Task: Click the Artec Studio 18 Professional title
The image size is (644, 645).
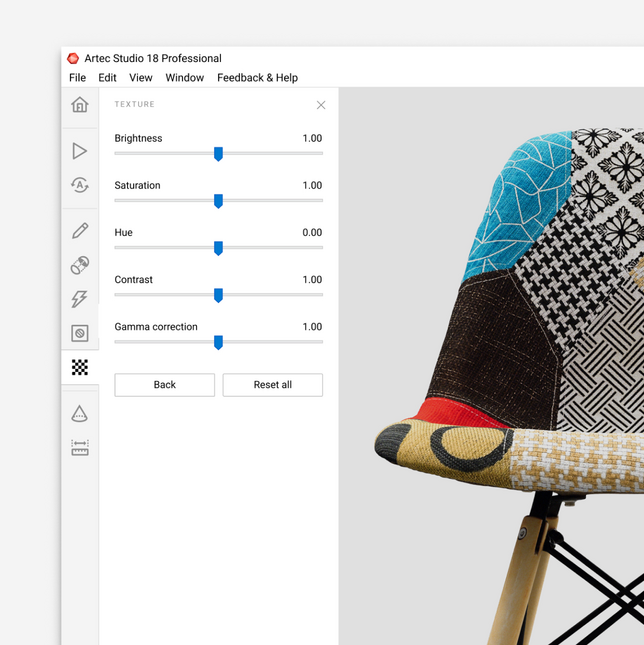Action: pos(153,58)
